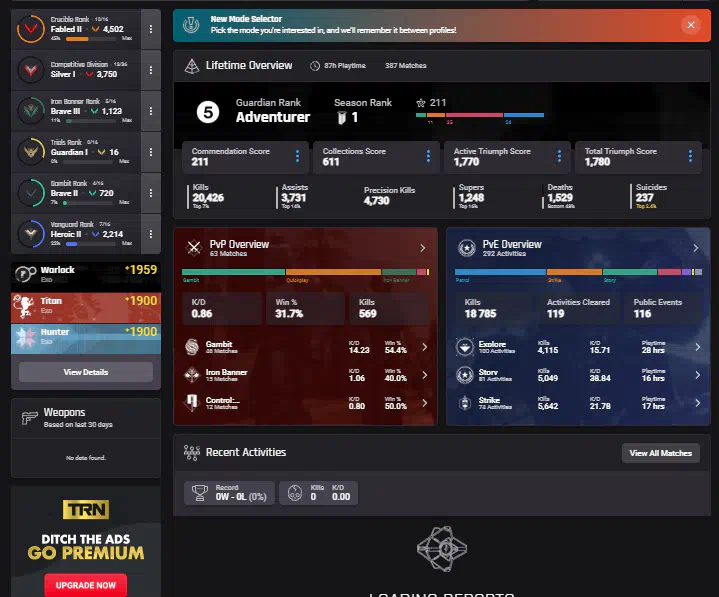
Task: Open Iron Banner Rank options menu
Action: [151, 111]
